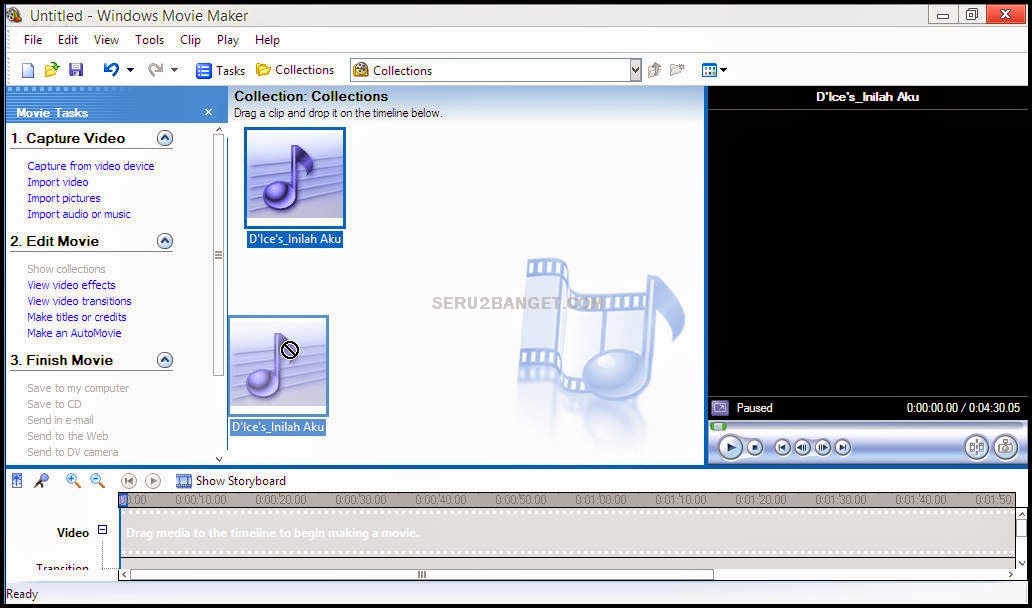1032x608 pixels.
Task: Play the clip in the preview monitor
Action: tap(730, 447)
